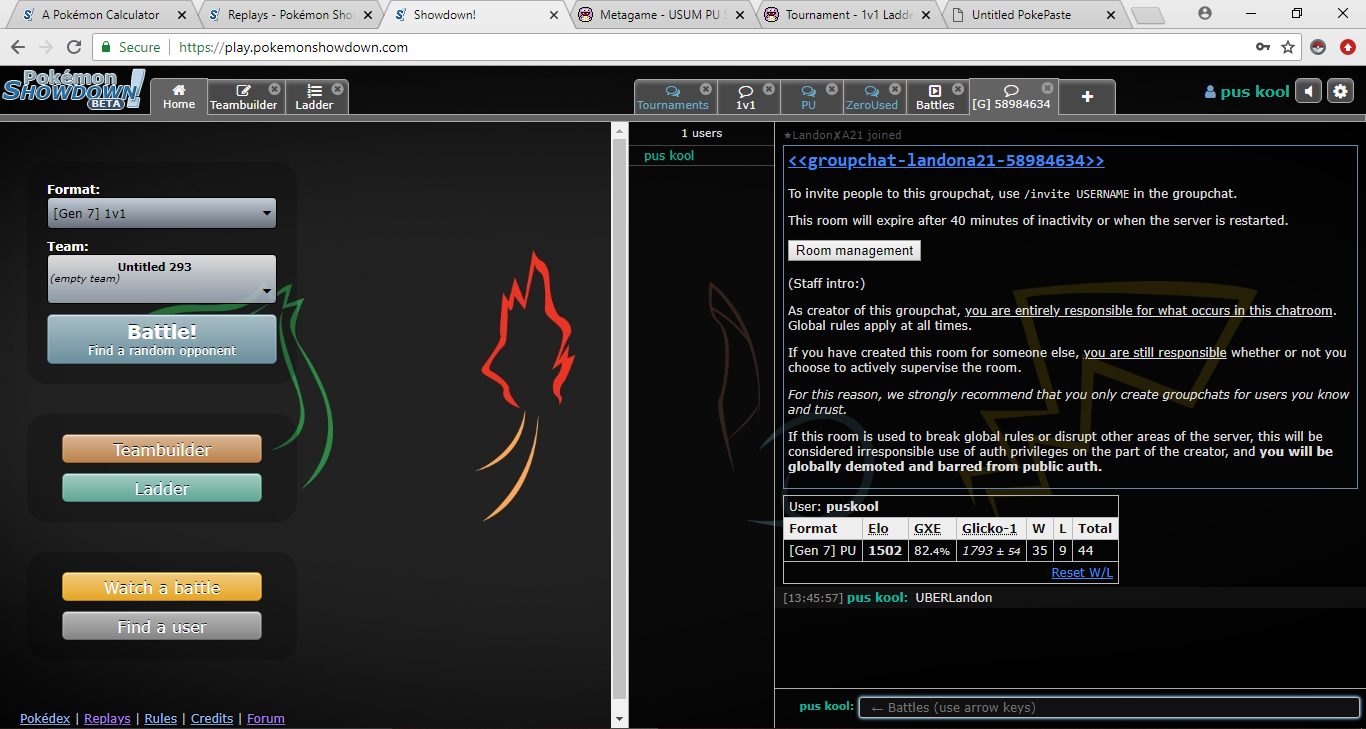
Task: Click the user list scrollbar down arrow
Action: pos(620,719)
